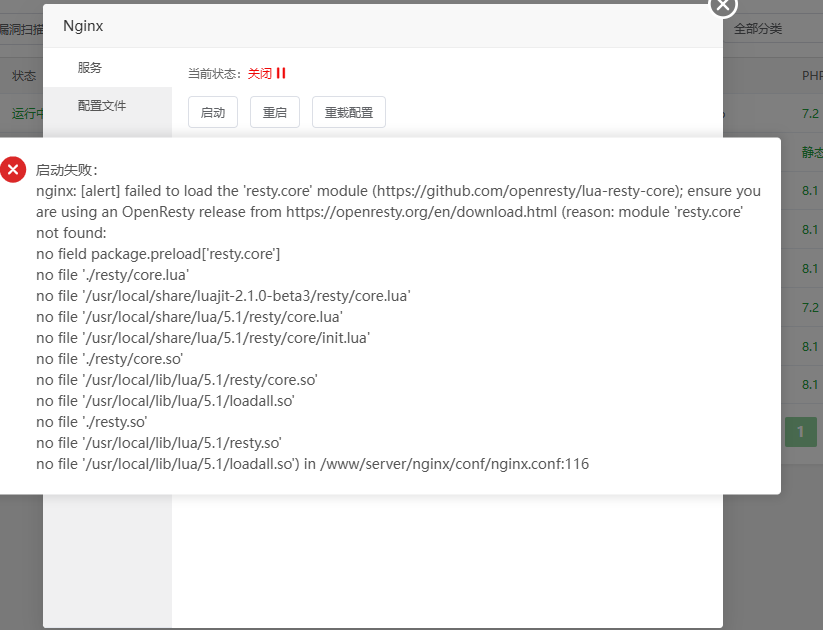Click the 重载配置 button
The image size is (823, 630).
(x=349, y=112)
